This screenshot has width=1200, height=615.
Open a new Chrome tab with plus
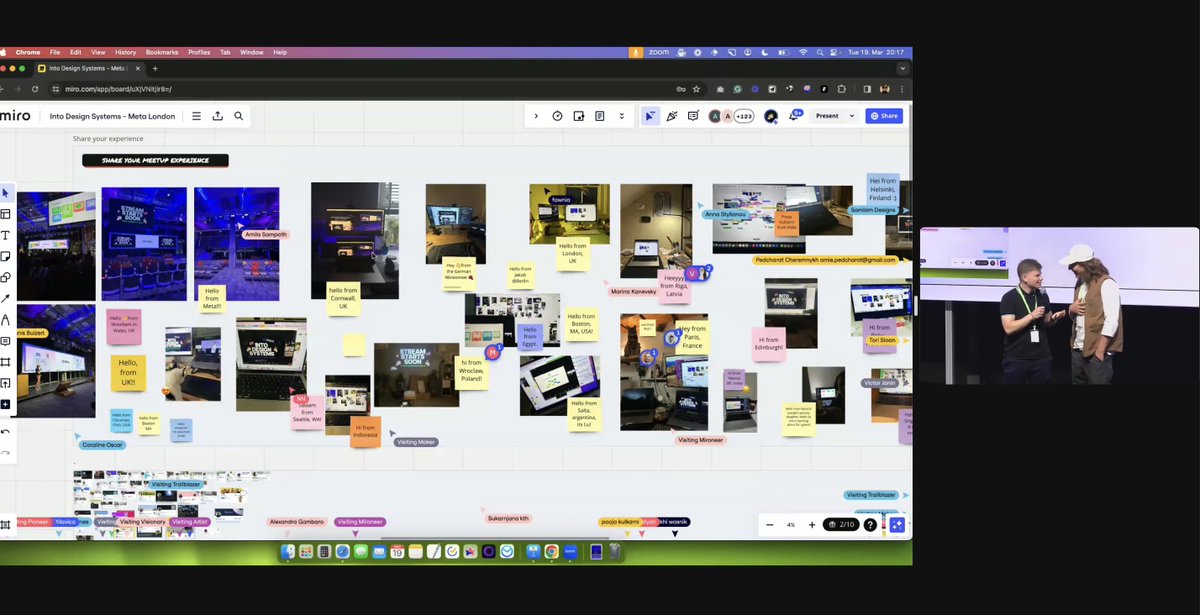155,68
